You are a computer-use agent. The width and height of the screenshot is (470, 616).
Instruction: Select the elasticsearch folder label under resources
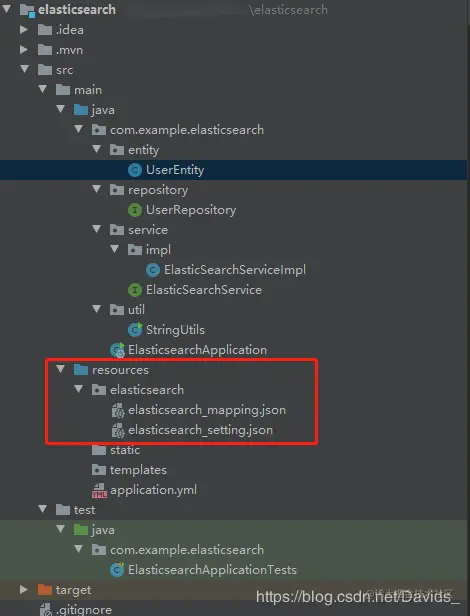[x=147, y=390]
